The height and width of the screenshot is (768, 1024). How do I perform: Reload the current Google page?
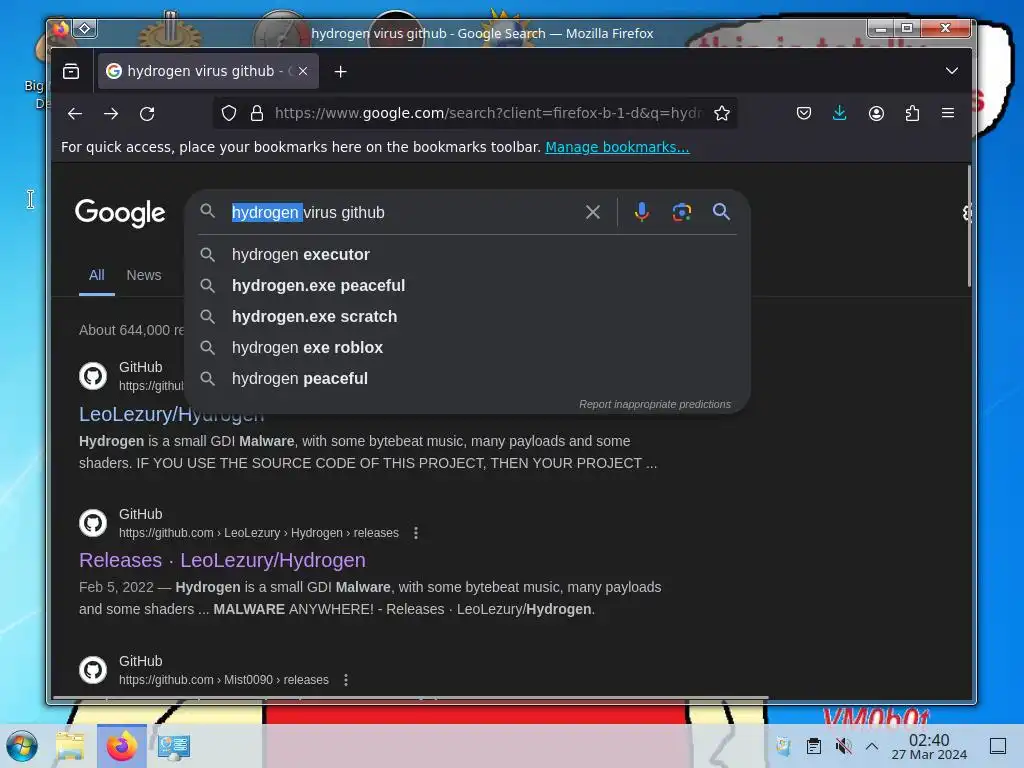pyautogui.click(x=147, y=114)
